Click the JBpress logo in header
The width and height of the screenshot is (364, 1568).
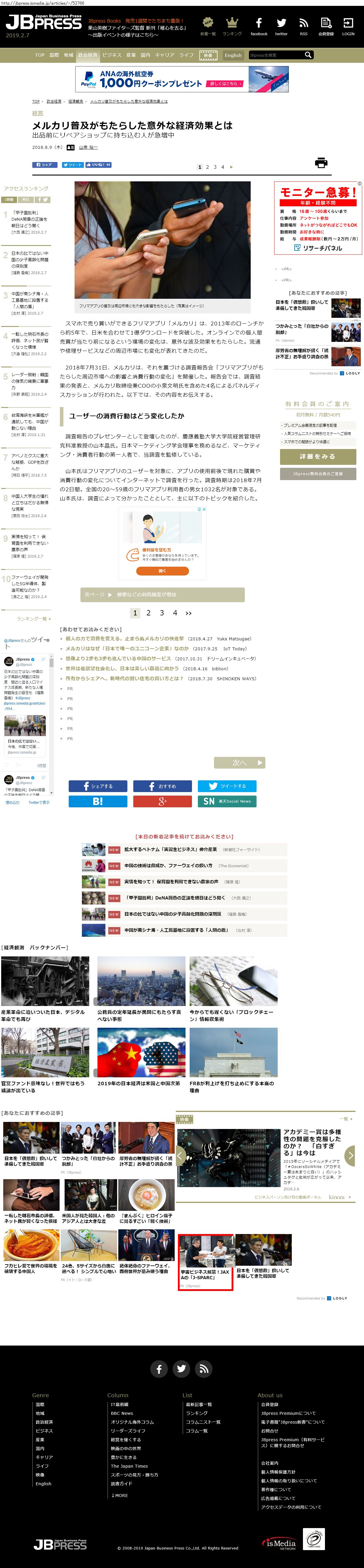[x=43, y=23]
